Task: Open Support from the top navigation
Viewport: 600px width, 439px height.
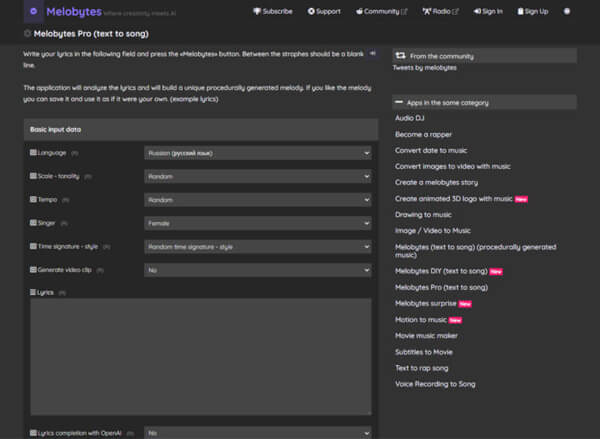Action: coord(326,12)
